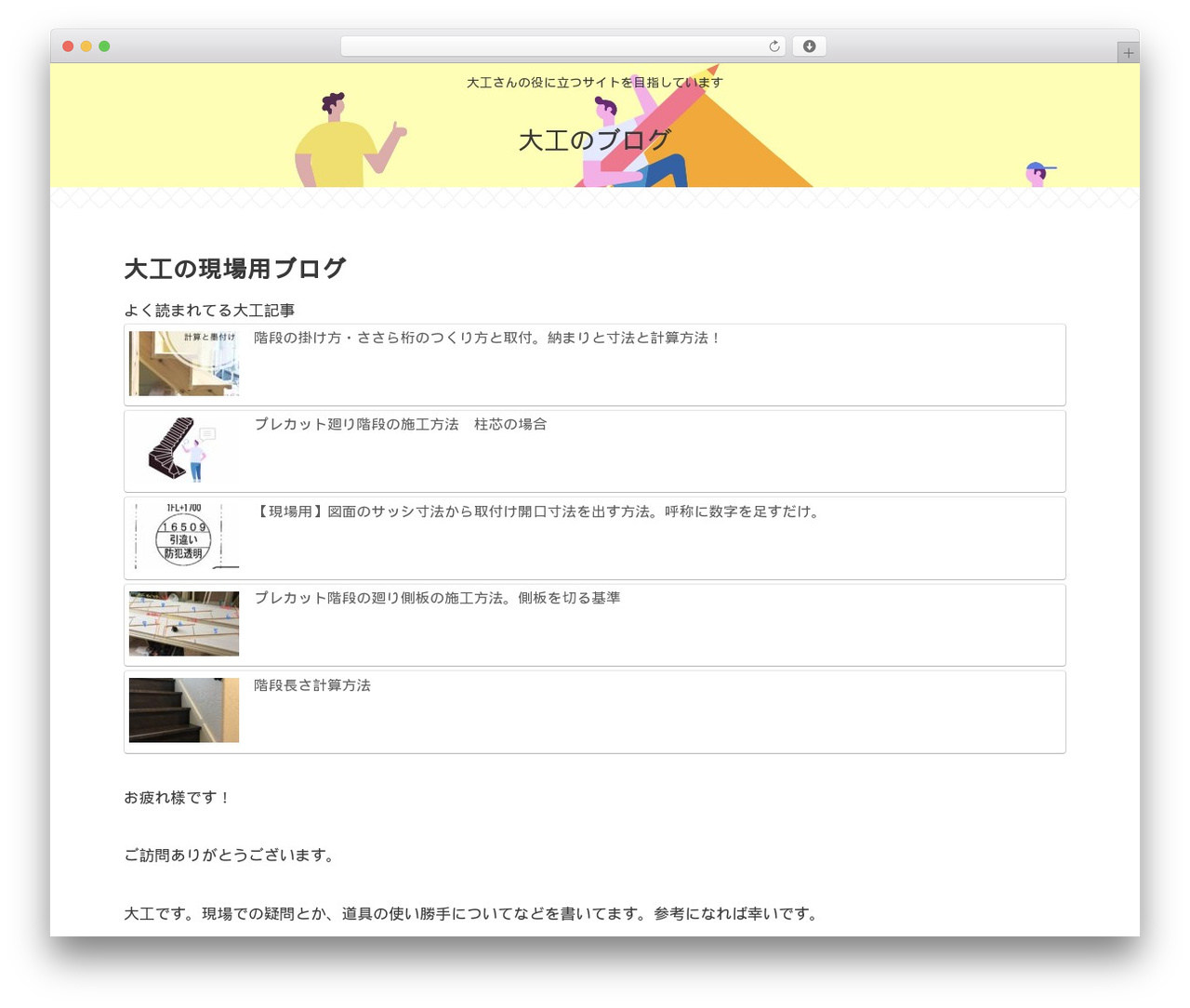Viewport: 1190px width, 1008px height.
Task: Open the browser downloads button
Action: (x=809, y=46)
